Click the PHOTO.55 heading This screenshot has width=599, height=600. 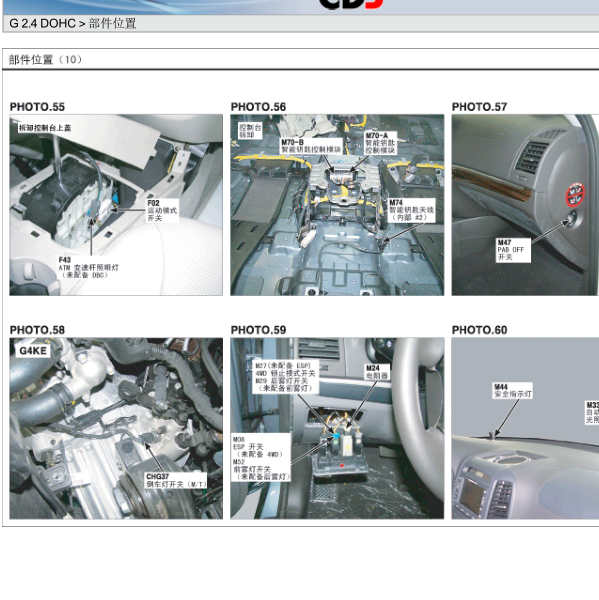pos(37,107)
